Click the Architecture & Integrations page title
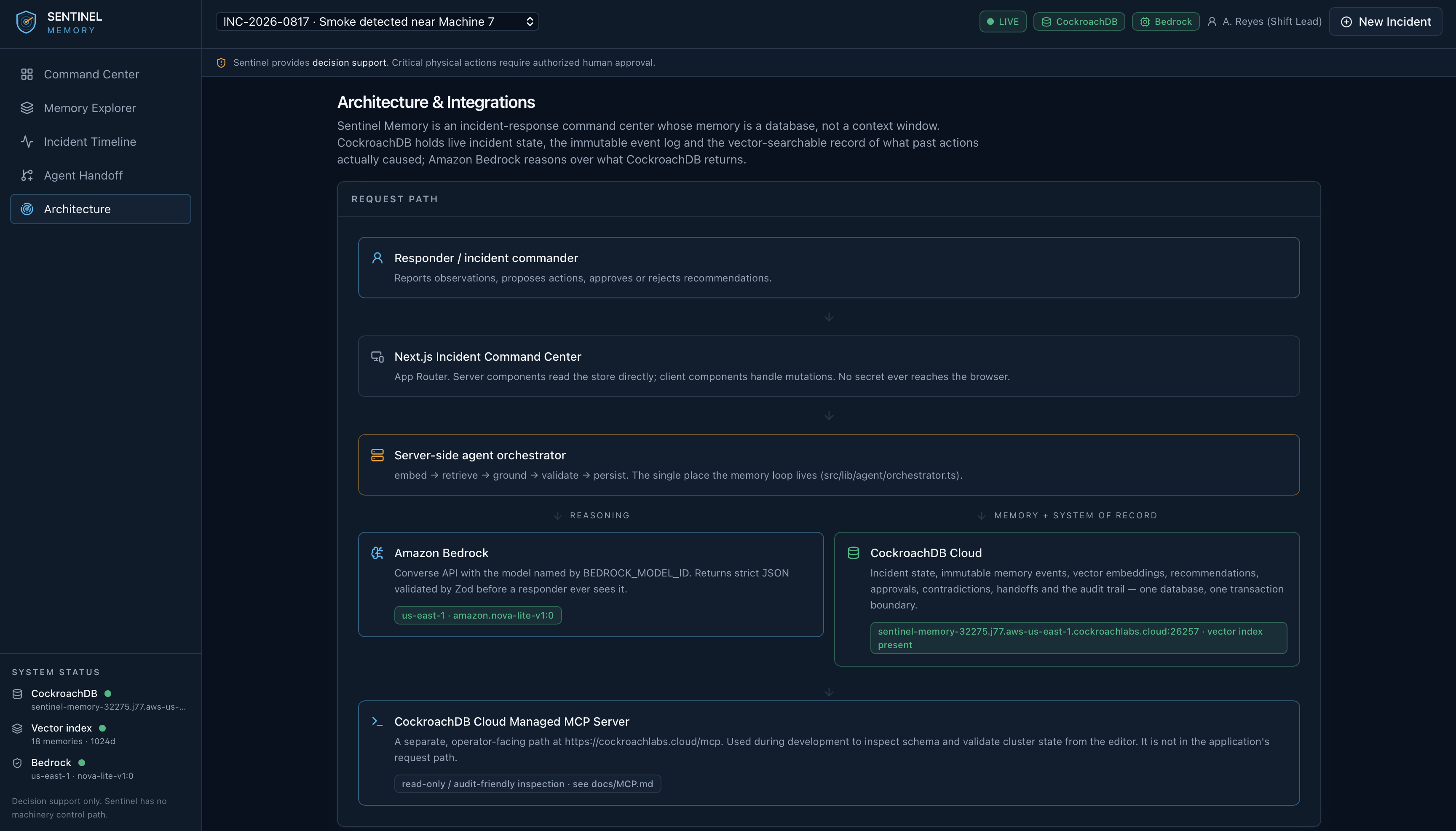Viewport: 1456px width, 831px height. [436, 102]
